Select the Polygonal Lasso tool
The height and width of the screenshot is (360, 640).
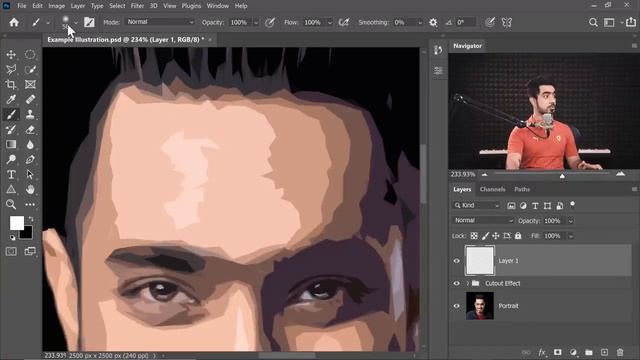point(11,69)
